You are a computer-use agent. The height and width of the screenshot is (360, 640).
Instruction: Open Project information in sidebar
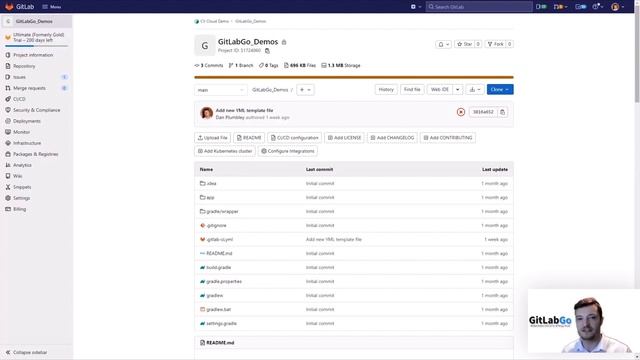(x=33, y=55)
